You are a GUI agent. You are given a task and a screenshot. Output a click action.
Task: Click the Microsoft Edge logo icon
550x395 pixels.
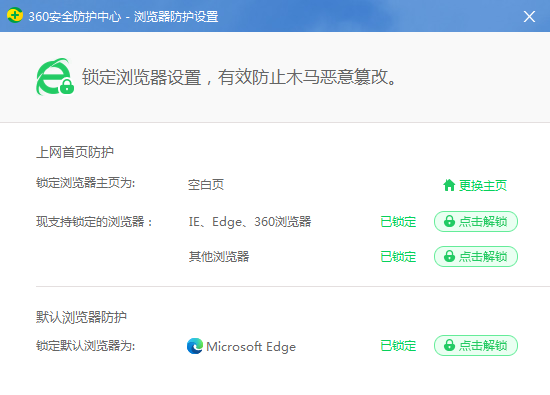click(x=195, y=346)
